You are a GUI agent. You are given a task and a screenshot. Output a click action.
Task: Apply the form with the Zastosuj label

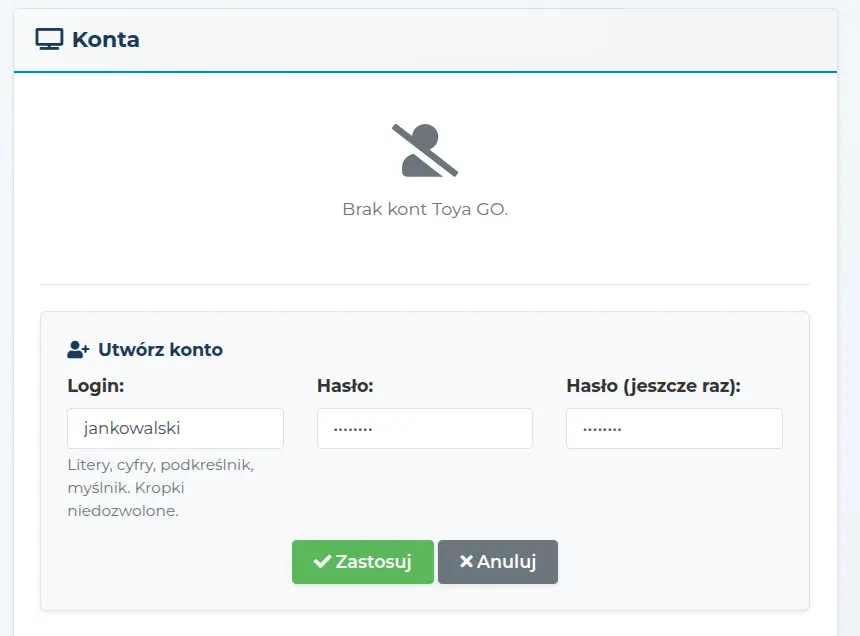pos(374,562)
